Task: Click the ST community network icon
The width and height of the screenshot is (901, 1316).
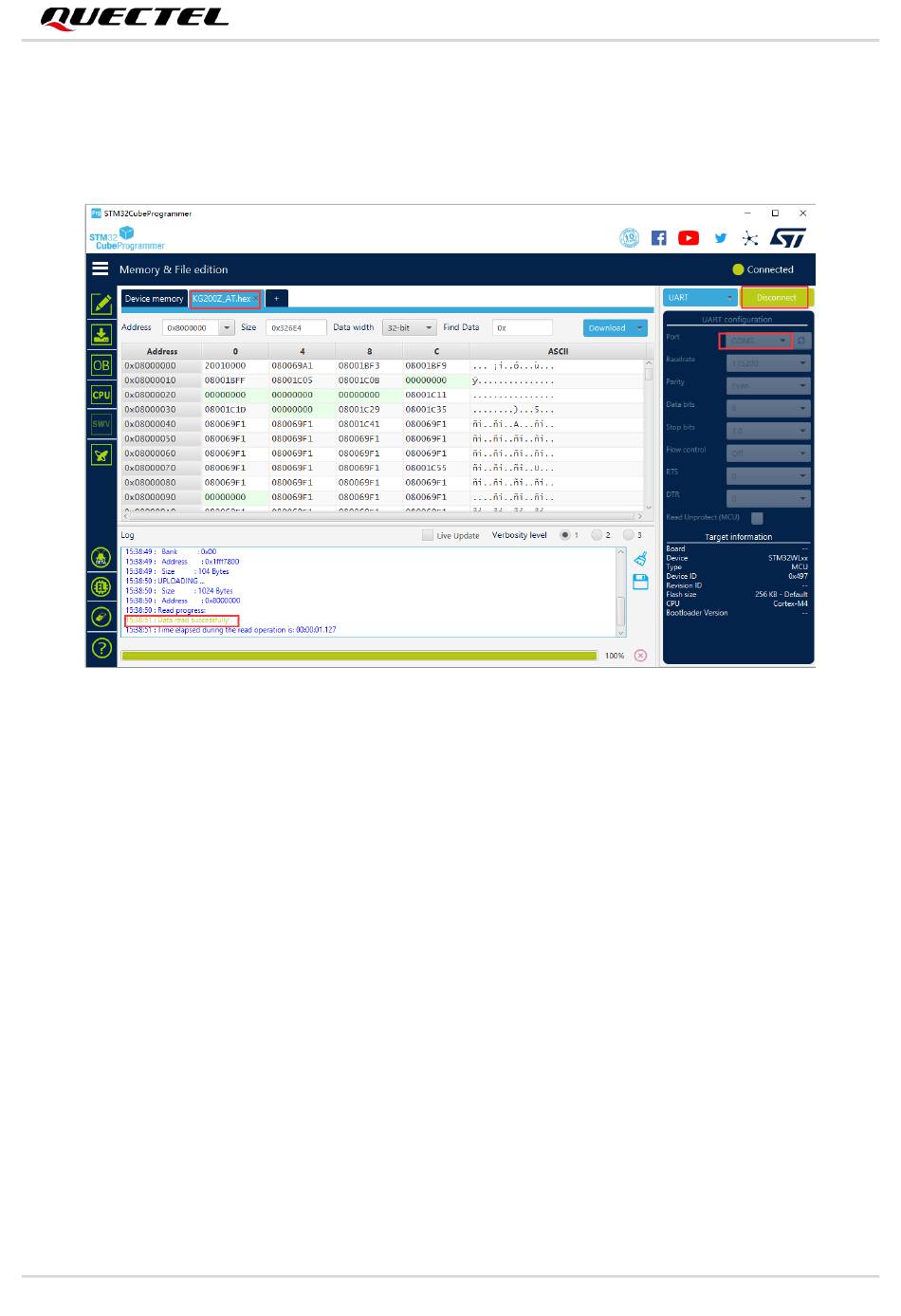Action: pos(750,238)
